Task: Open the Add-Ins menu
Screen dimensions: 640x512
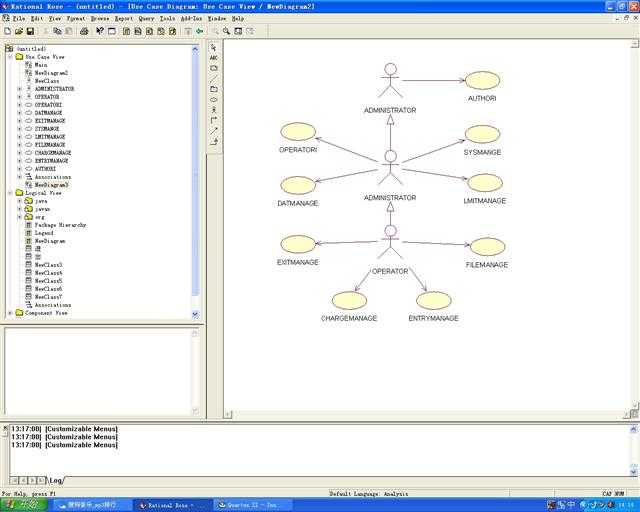Action: pos(191,19)
